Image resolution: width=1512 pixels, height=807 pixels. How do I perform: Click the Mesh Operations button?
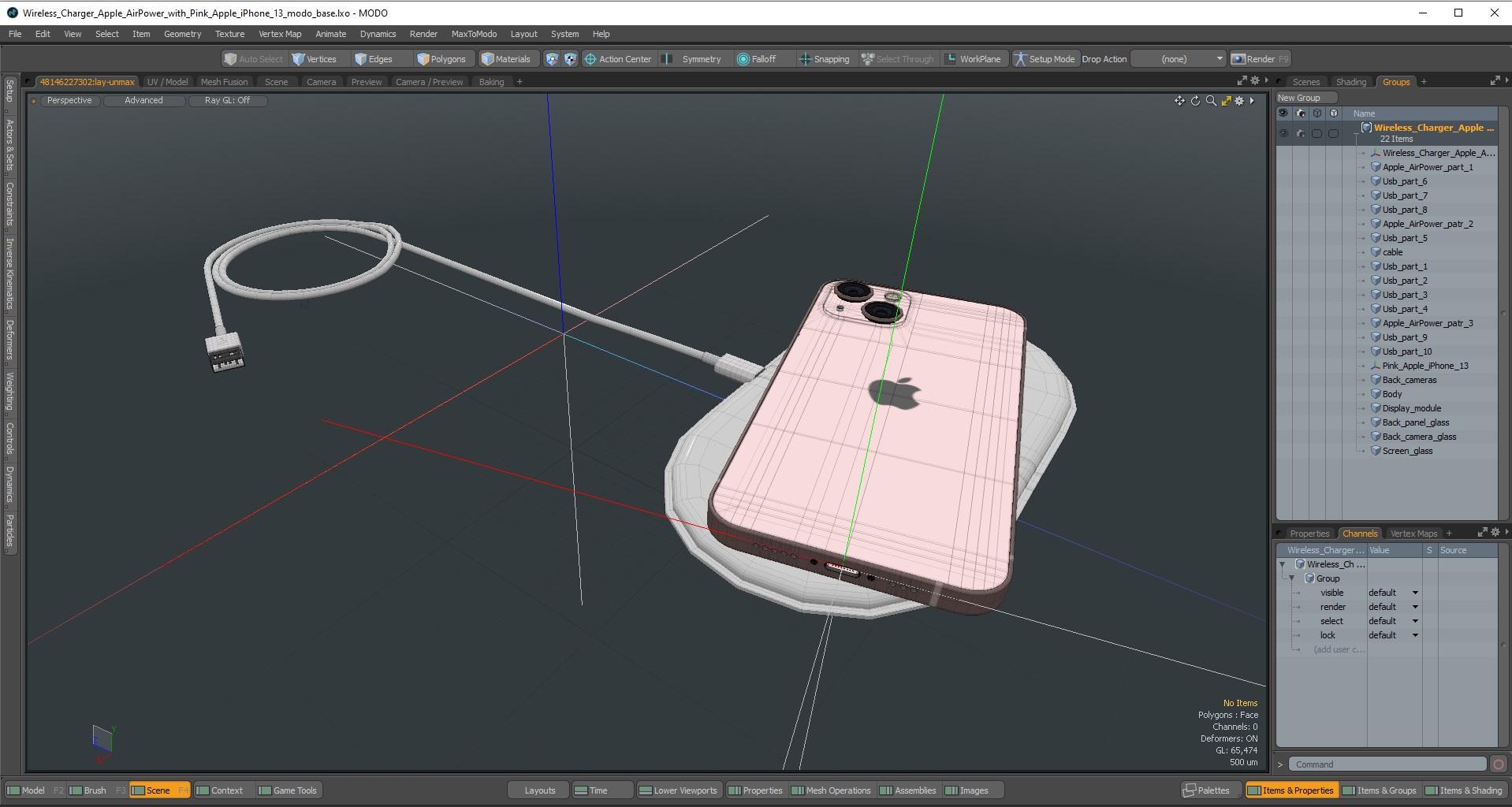tap(831, 790)
